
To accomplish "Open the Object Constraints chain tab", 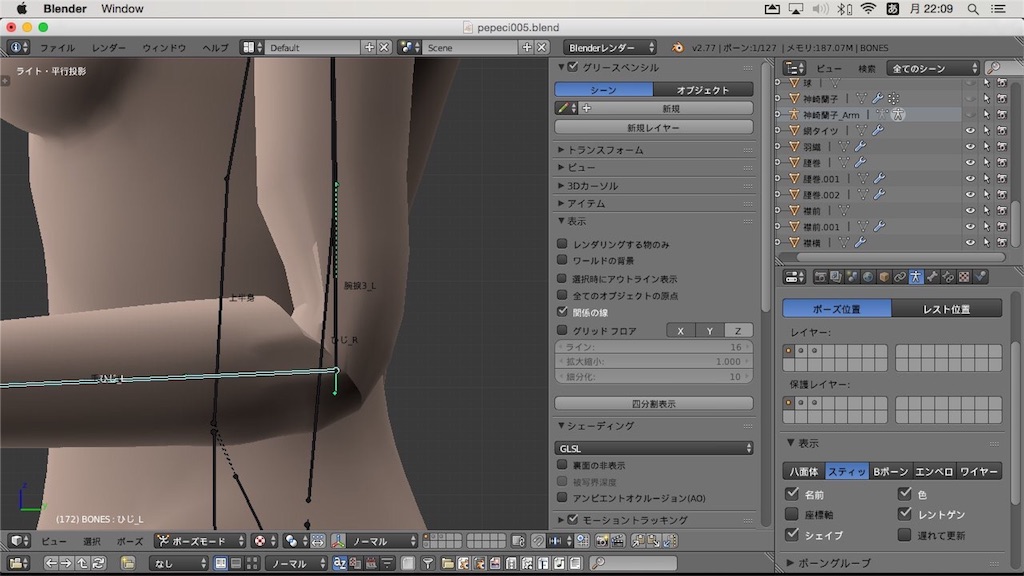I will tap(900, 277).
